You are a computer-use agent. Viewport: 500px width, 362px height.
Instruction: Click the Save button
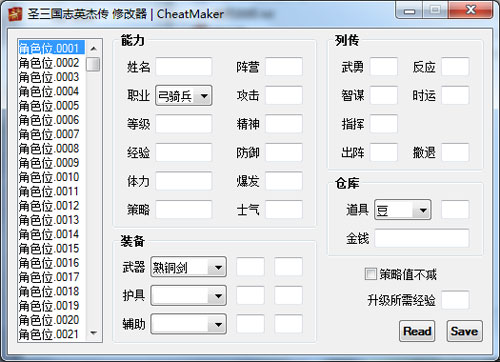coord(464,331)
